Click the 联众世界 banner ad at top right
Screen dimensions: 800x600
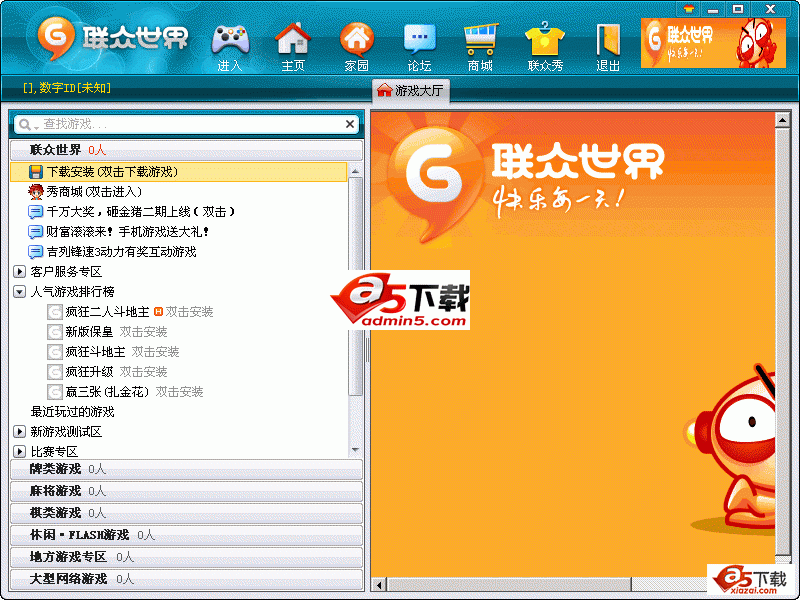[713, 43]
